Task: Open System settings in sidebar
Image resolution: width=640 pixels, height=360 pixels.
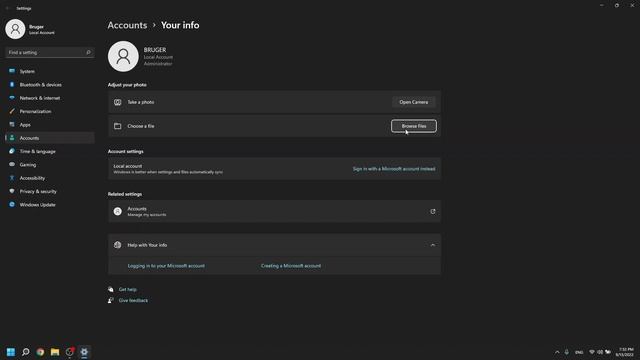Action: click(x=50, y=71)
